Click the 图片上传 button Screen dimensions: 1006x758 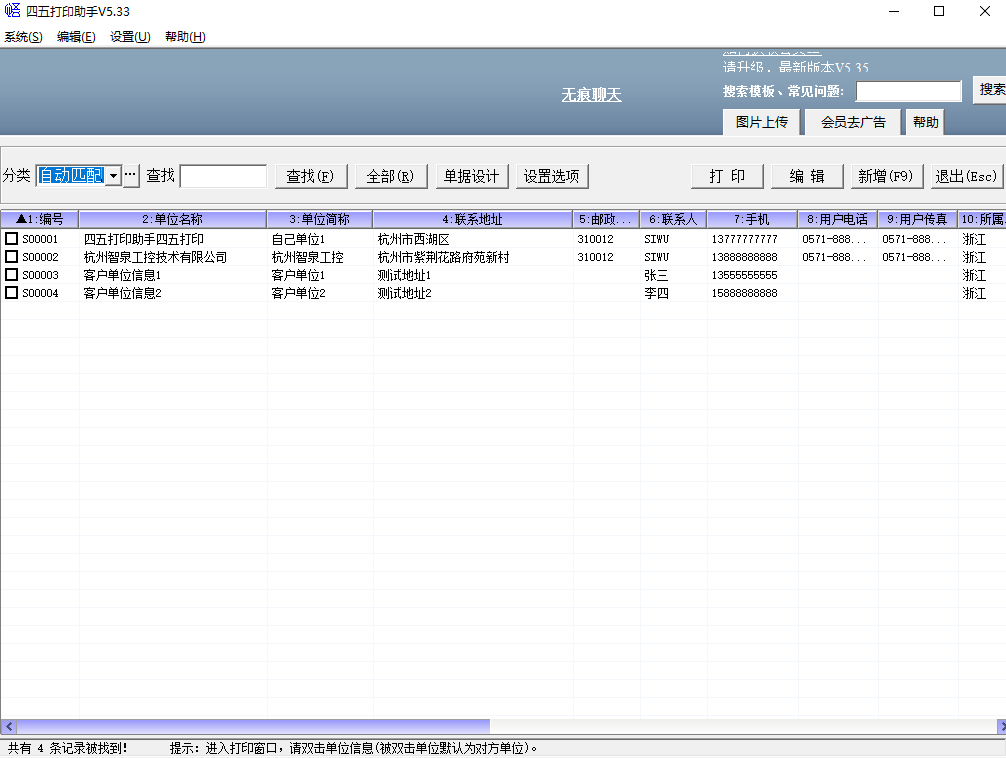click(x=762, y=122)
